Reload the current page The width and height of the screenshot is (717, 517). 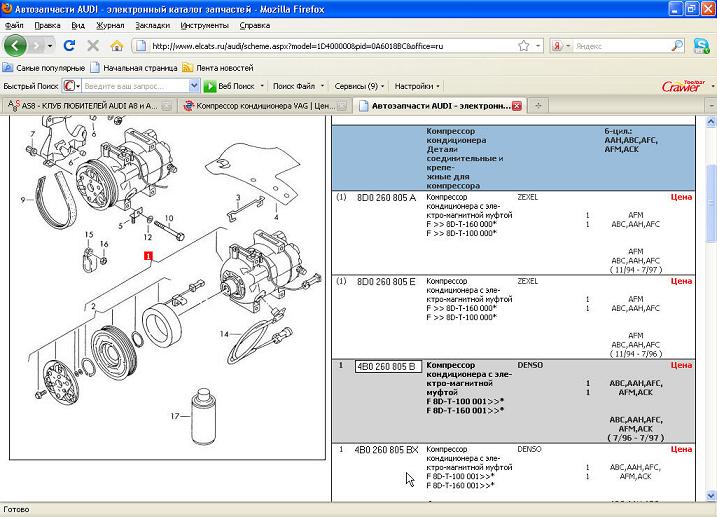69,46
